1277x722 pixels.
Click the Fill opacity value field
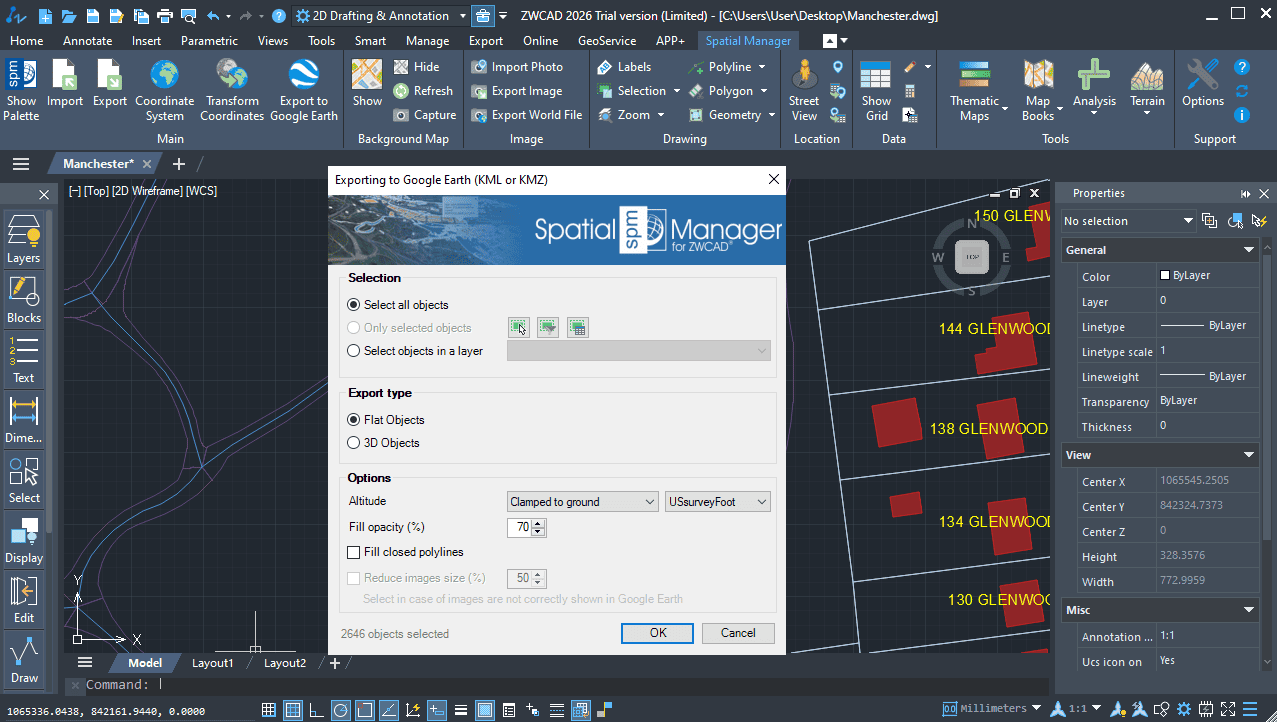click(520, 528)
